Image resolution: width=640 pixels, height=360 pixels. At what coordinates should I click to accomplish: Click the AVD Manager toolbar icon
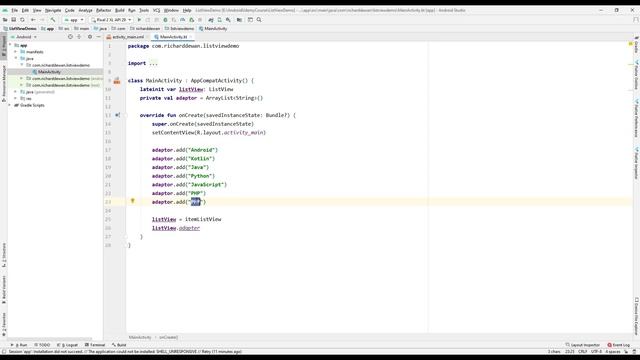pyautogui.click(x=220, y=20)
